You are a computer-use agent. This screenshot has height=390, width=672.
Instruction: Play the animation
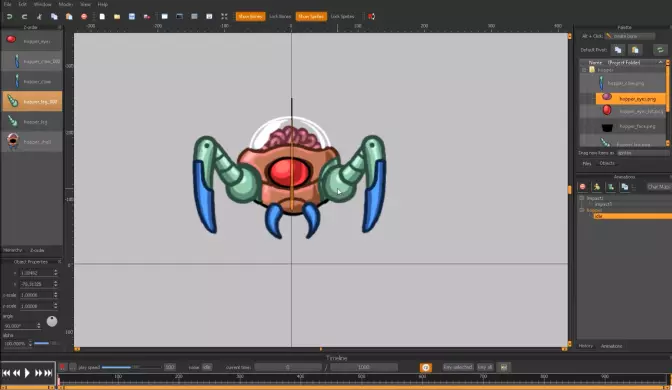click(27, 373)
